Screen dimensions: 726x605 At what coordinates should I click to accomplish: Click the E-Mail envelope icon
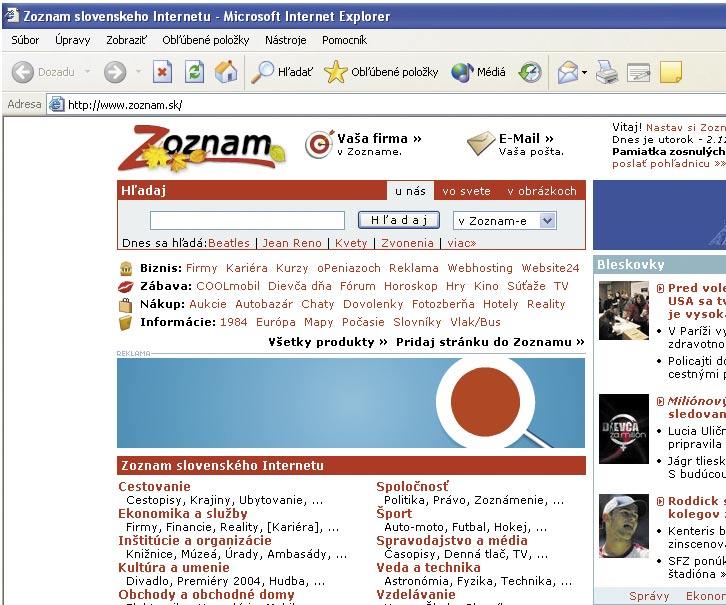pyautogui.click(x=481, y=143)
